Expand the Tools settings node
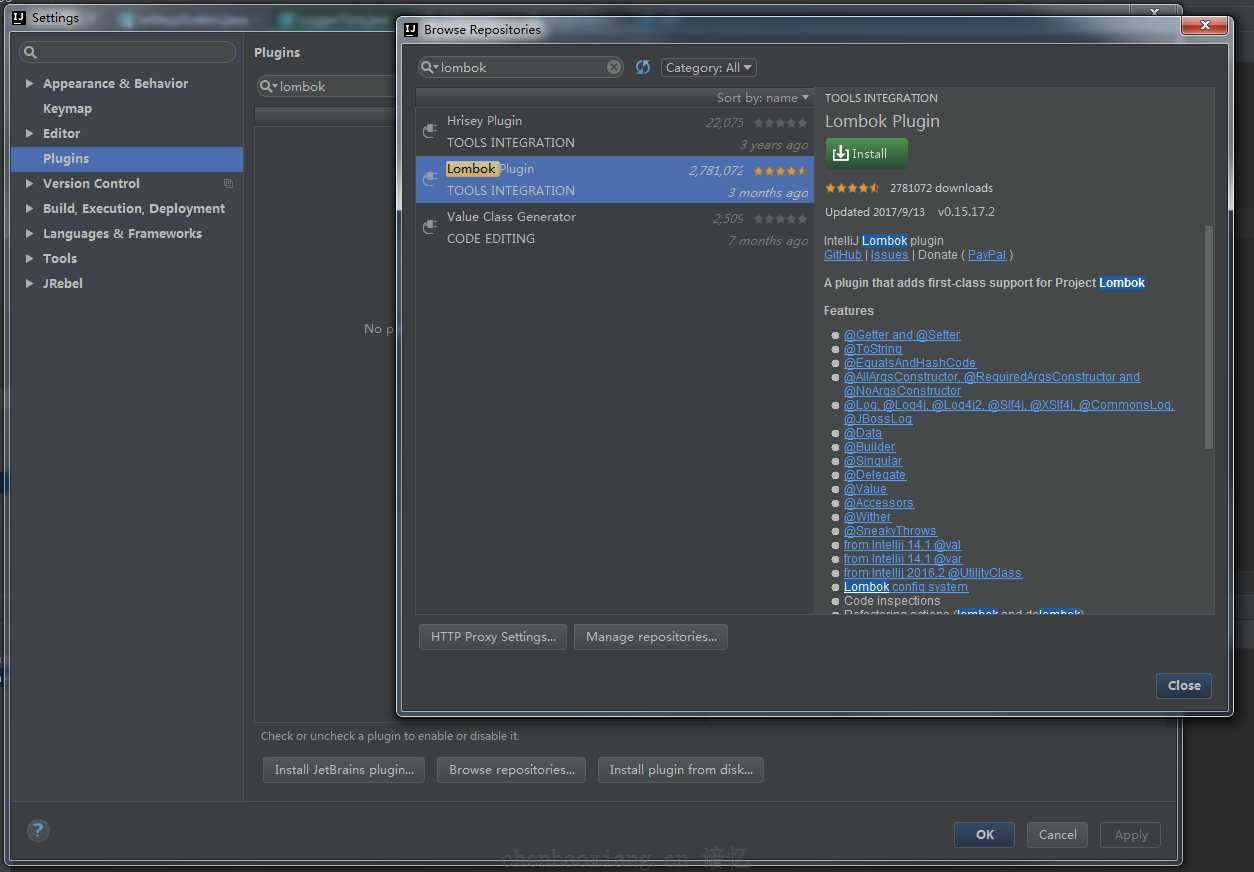Viewport: 1254px width, 872px height. (x=30, y=258)
